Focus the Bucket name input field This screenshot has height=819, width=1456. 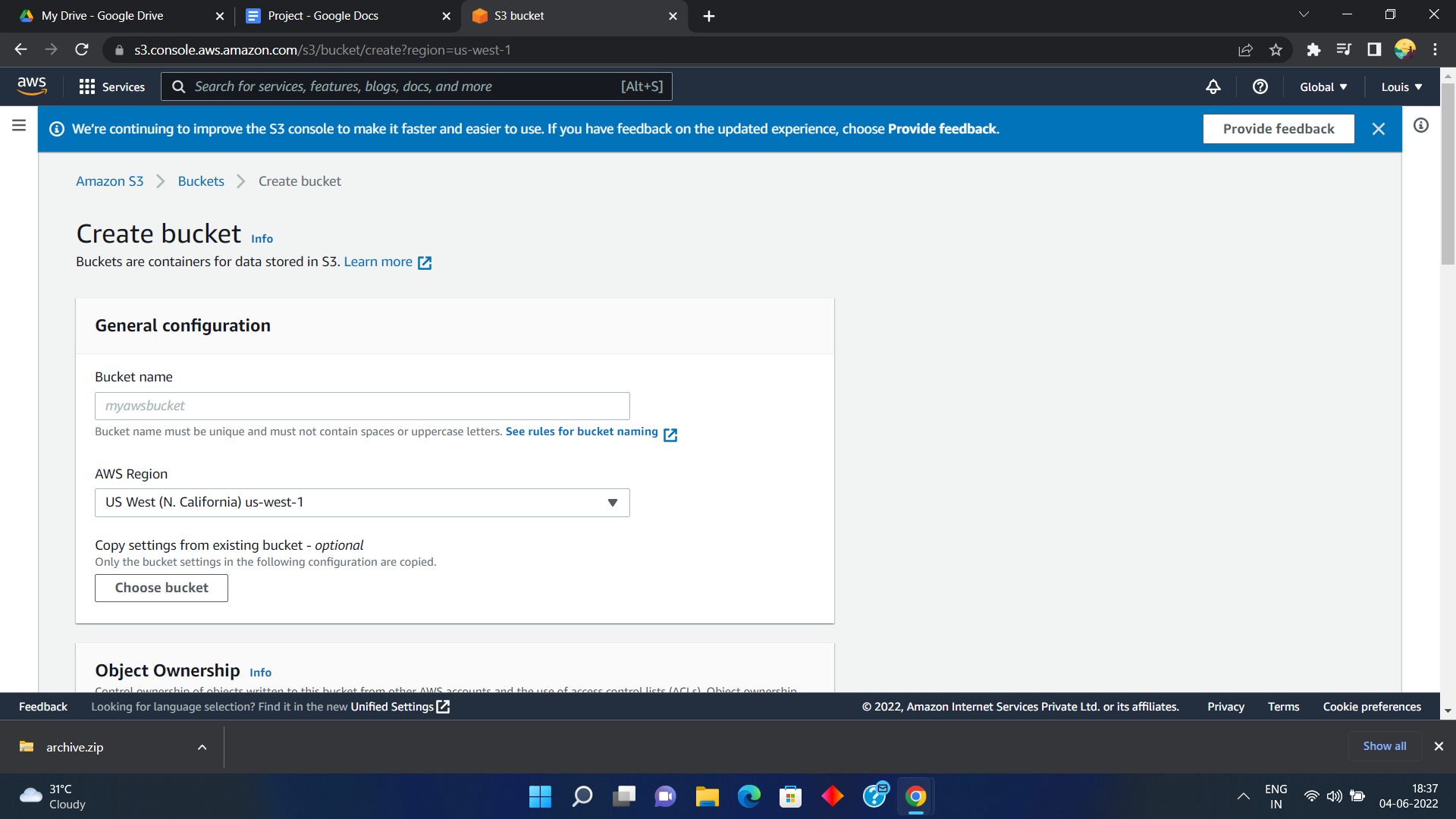click(x=362, y=406)
